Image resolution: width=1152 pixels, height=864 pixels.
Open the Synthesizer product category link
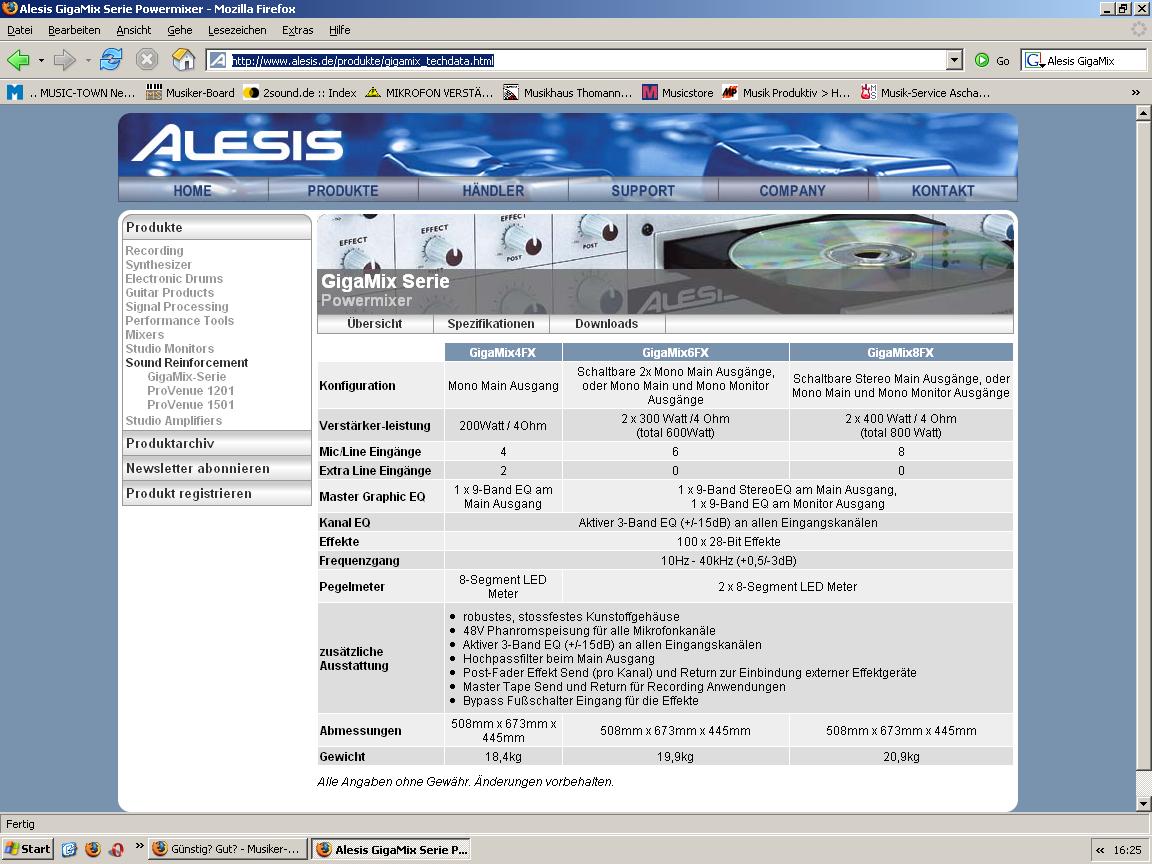pyautogui.click(x=159, y=264)
